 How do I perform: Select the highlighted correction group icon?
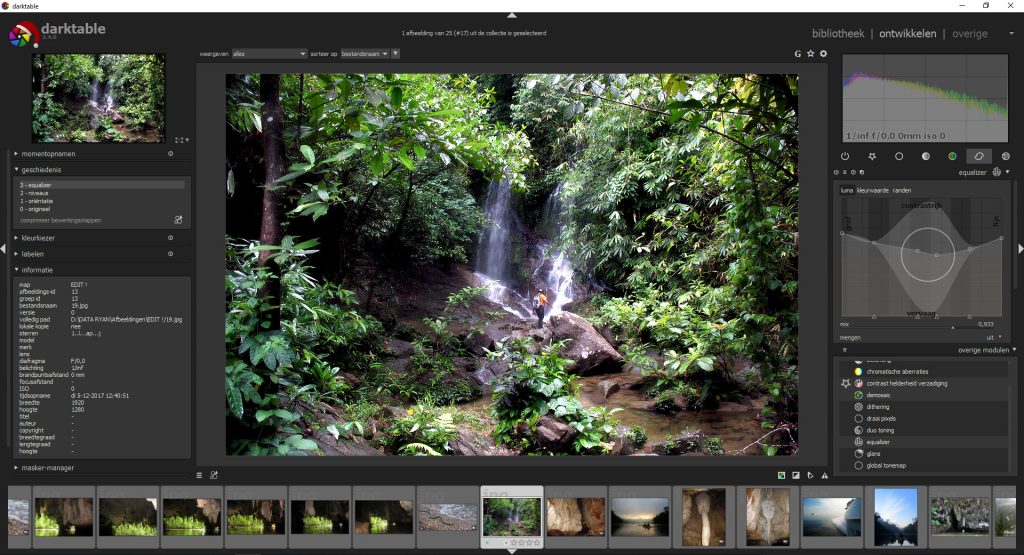[x=979, y=156]
